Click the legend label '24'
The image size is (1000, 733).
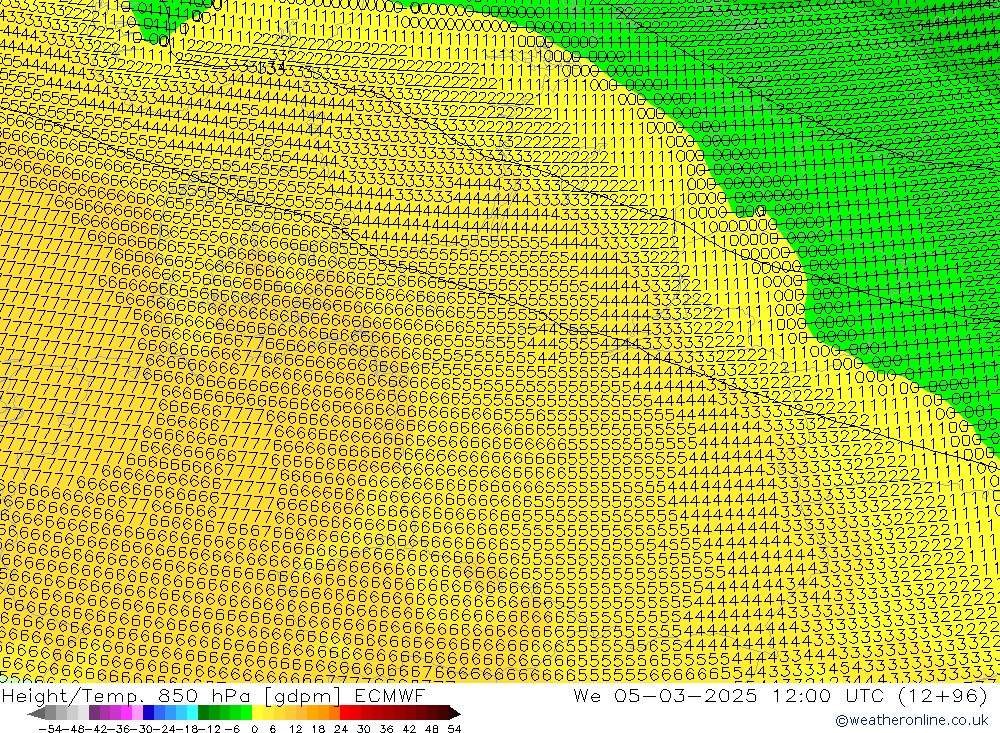(x=341, y=729)
